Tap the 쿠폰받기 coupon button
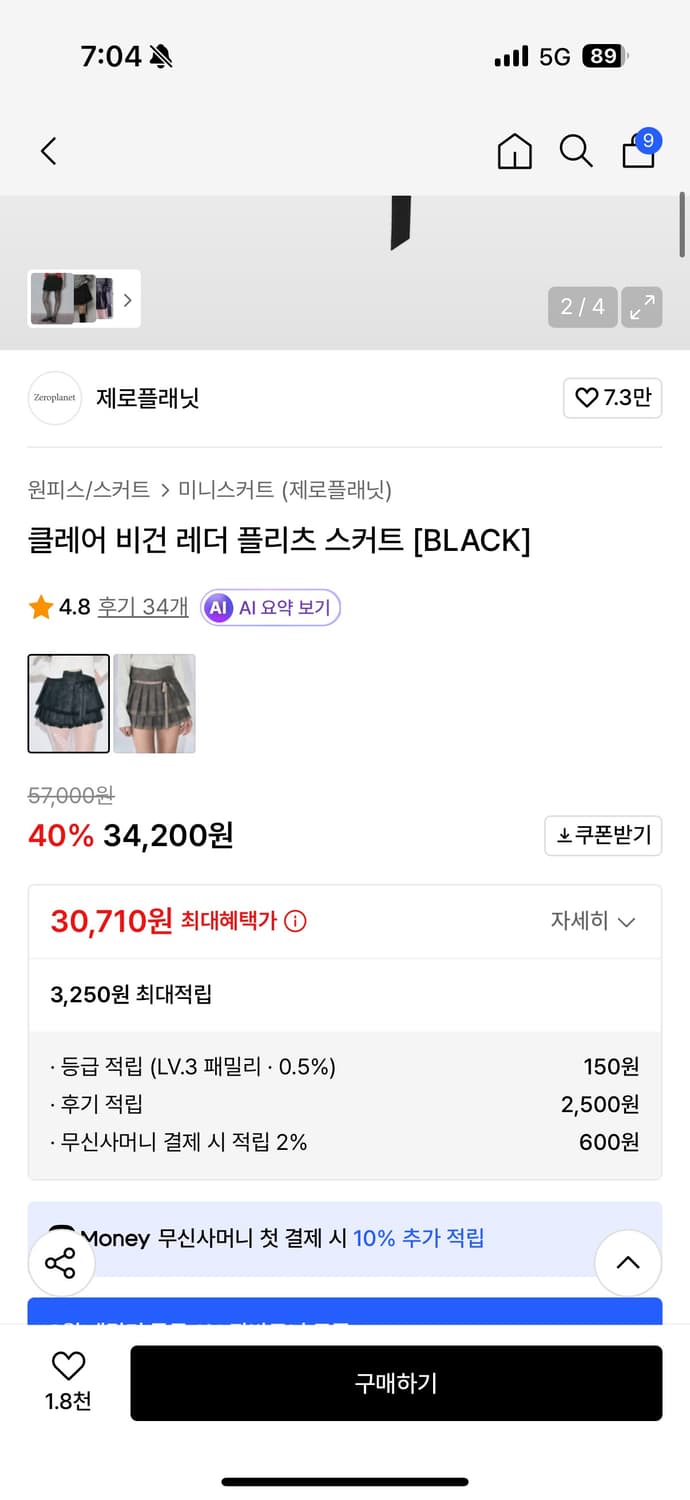The width and height of the screenshot is (690, 1500). (x=603, y=836)
